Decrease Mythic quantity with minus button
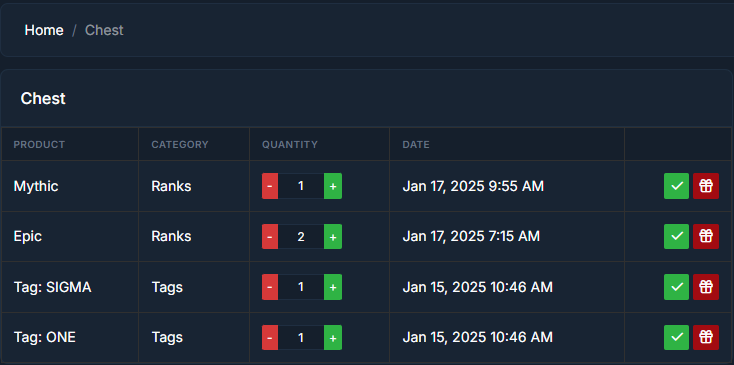The image size is (734, 365). click(x=270, y=186)
